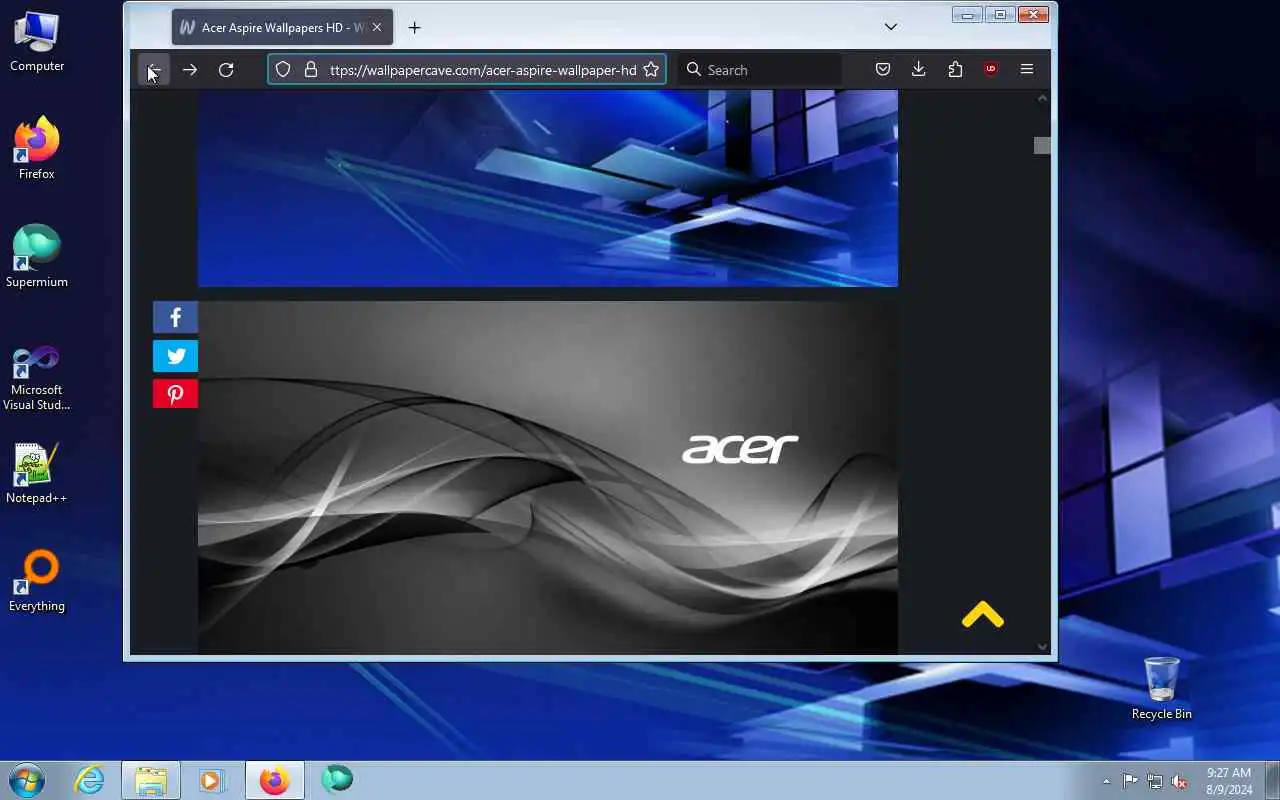Share page on Twitter
The width and height of the screenshot is (1280, 800).
pyautogui.click(x=175, y=356)
